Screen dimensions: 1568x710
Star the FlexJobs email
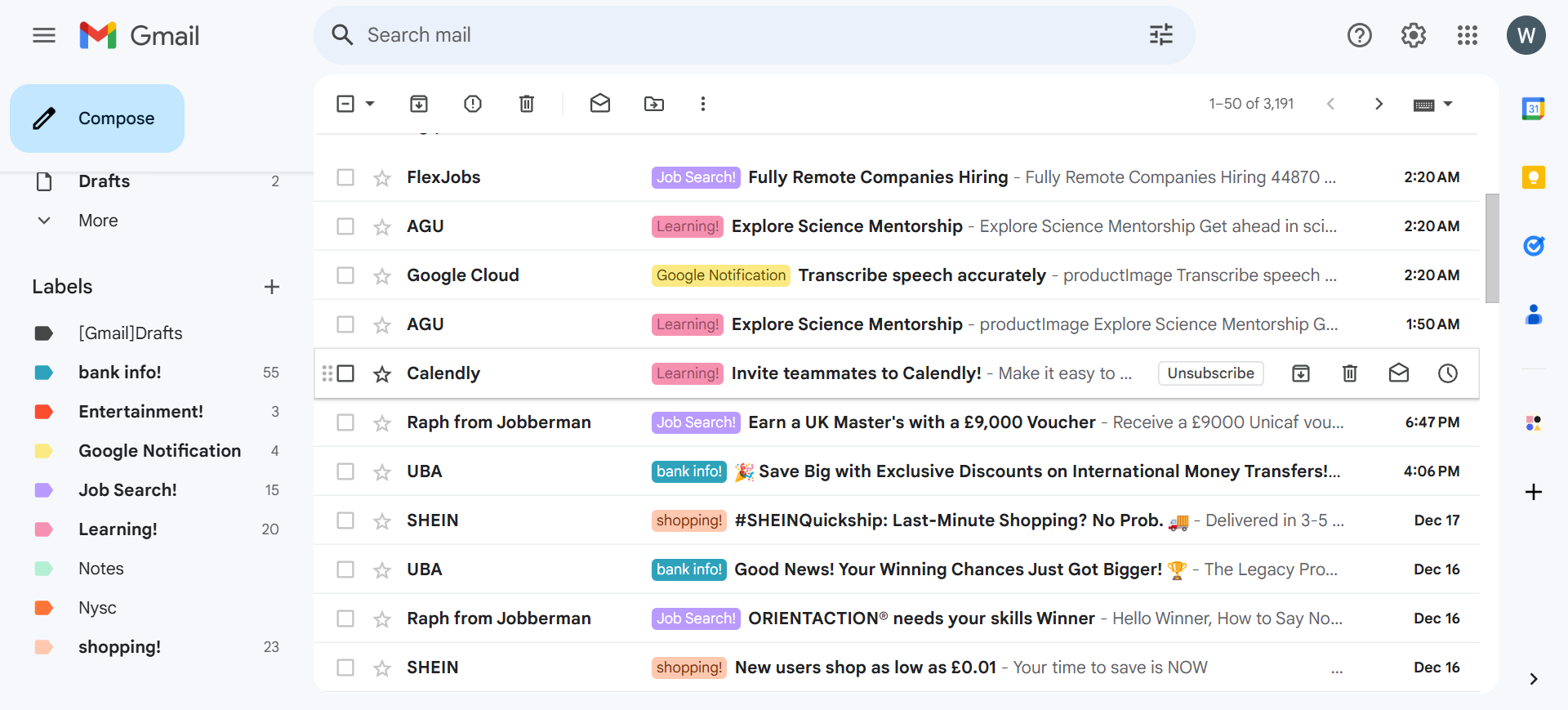[x=382, y=177]
